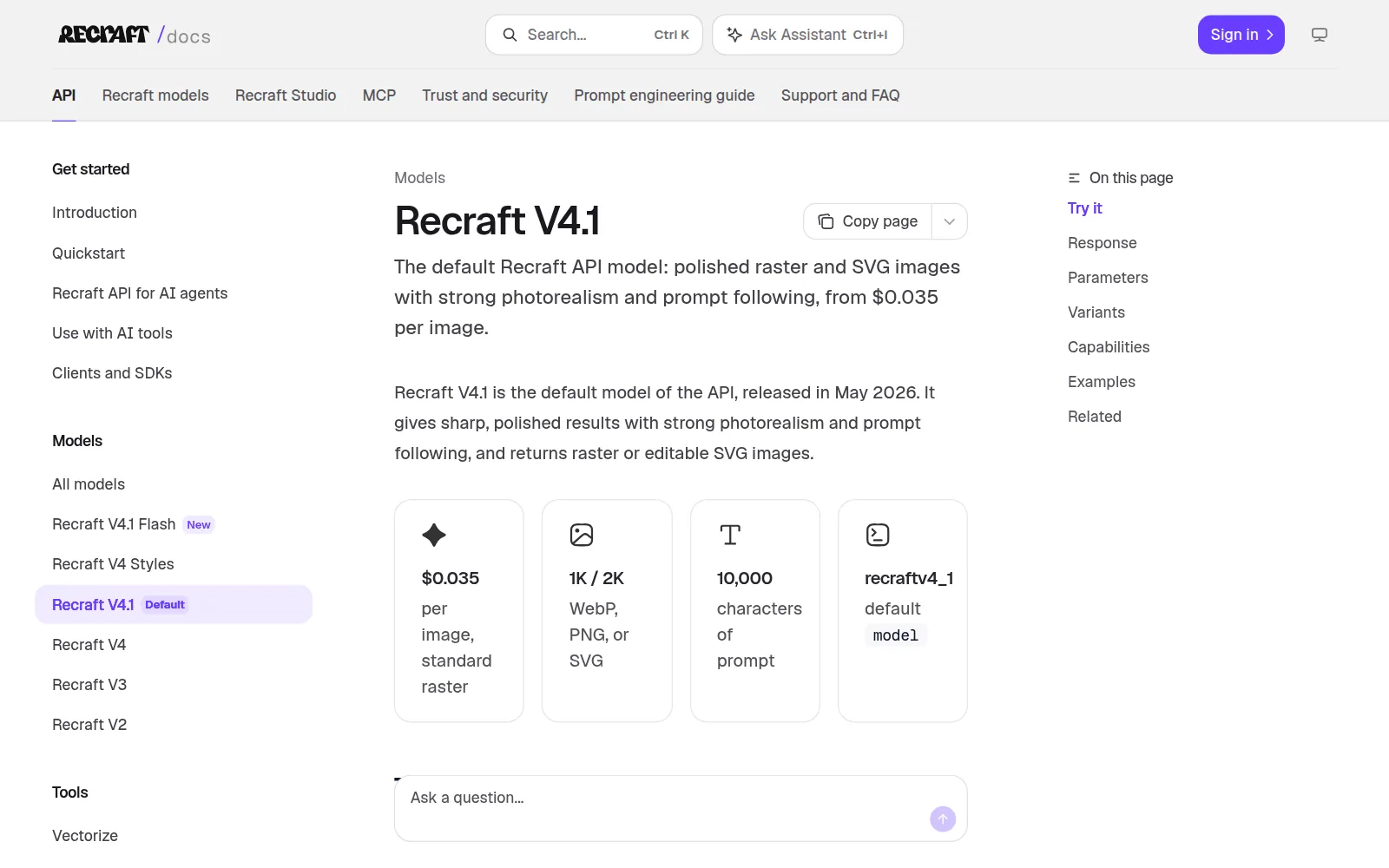This screenshot has height=868, width=1389.
Task: Select Recraft V4.1 Default sidebar item
Action: pyautogui.click(x=174, y=604)
